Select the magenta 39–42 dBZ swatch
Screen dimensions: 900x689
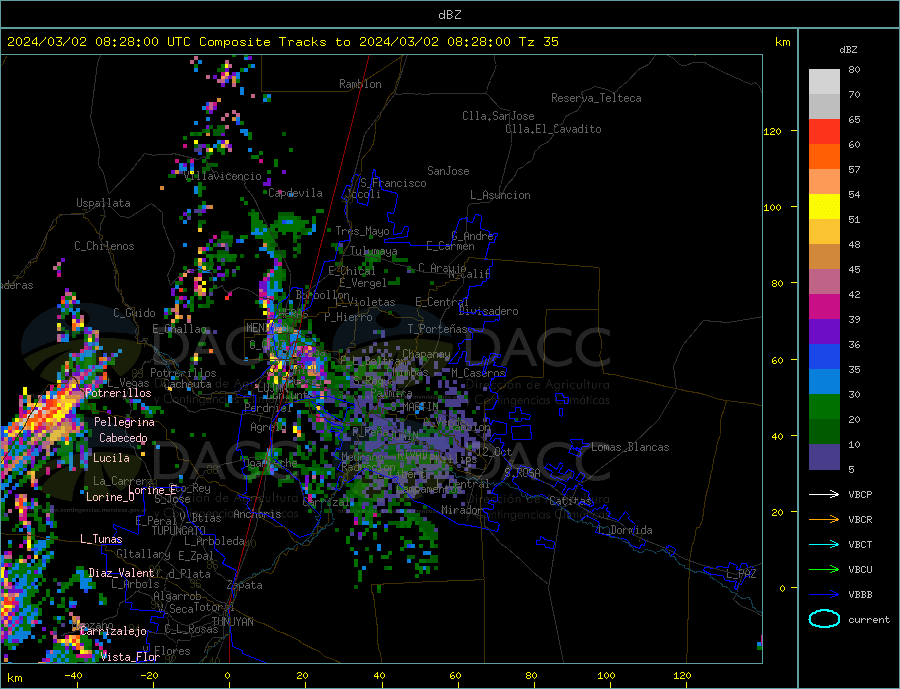pos(824,307)
